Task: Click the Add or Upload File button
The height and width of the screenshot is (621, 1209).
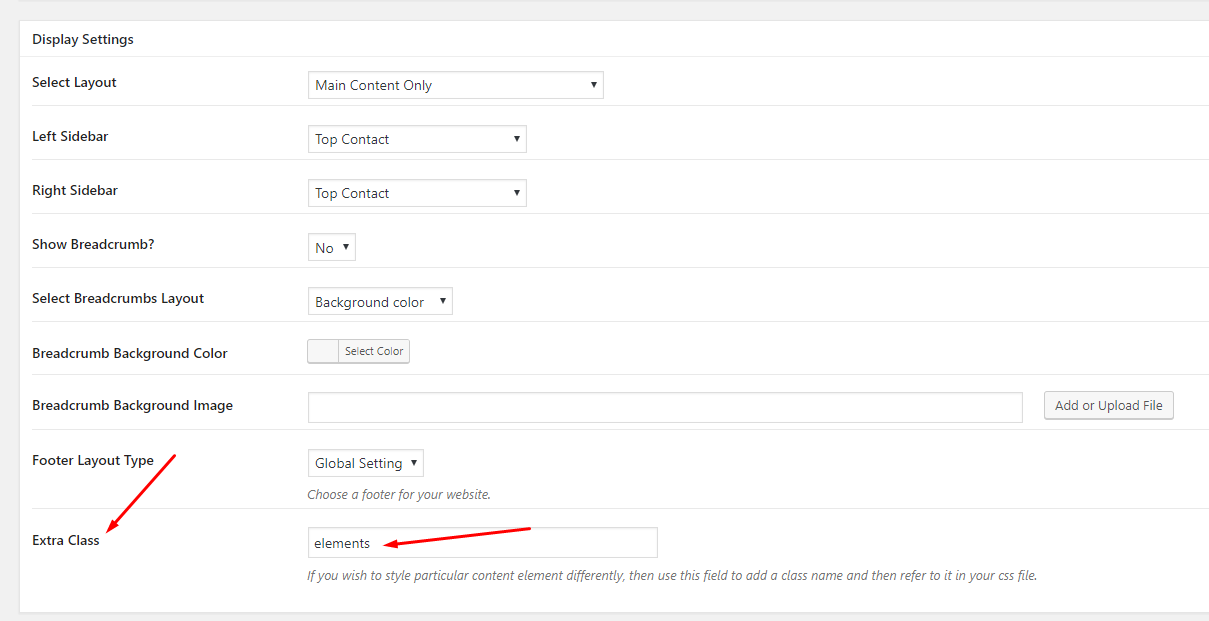Action: pyautogui.click(x=1108, y=405)
